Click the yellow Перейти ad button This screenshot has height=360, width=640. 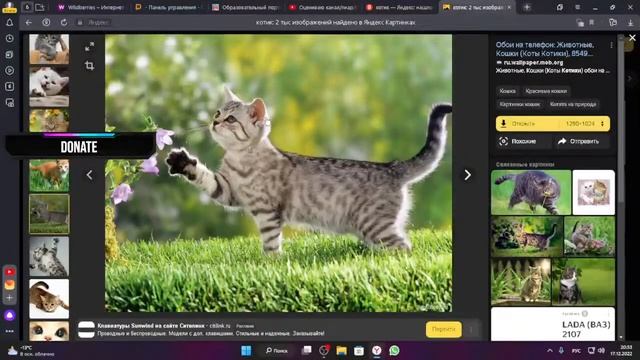444,329
